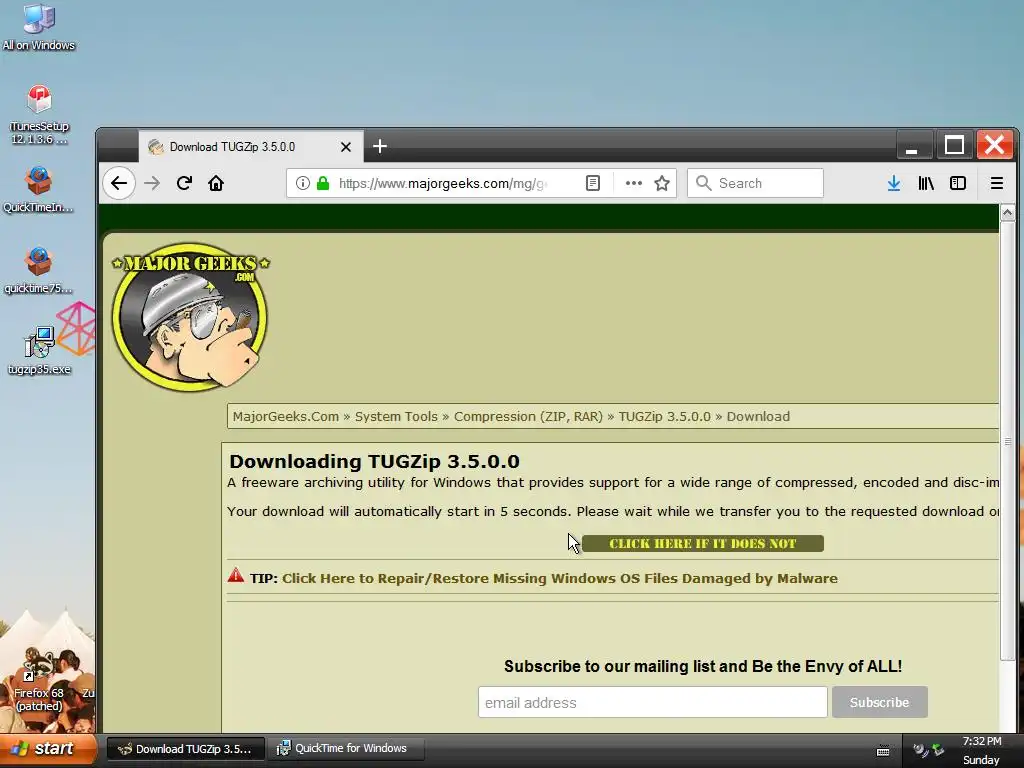1024x768 pixels.
Task: Open TUGZip 3.5.0.0 breadcrumb link
Action: [x=665, y=417]
